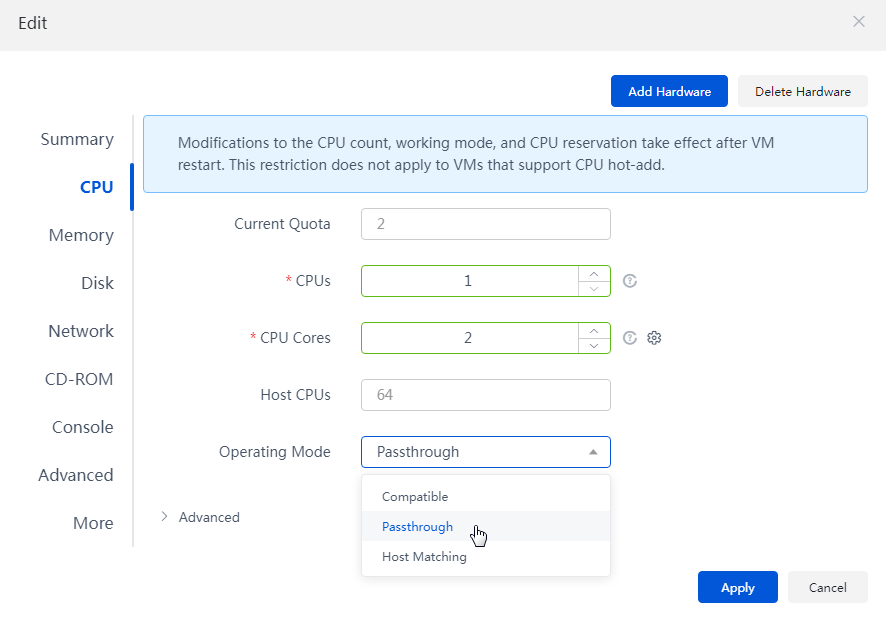Decrement CPU Cores using down arrow
This screenshot has height=621, width=886.
coord(594,345)
